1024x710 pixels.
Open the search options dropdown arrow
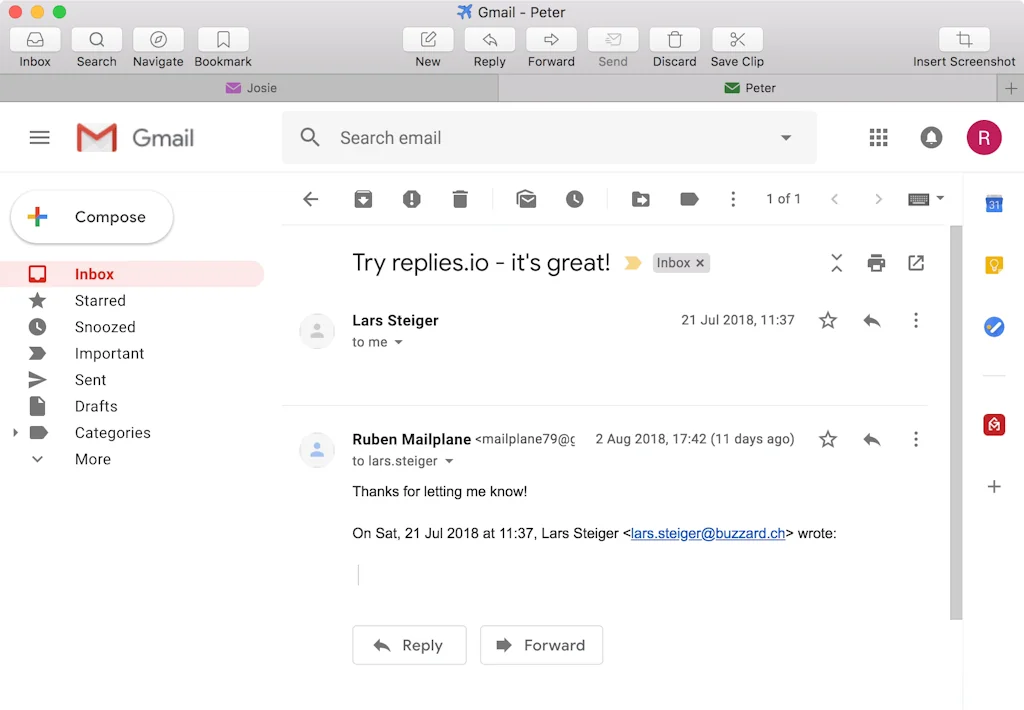[x=786, y=137]
